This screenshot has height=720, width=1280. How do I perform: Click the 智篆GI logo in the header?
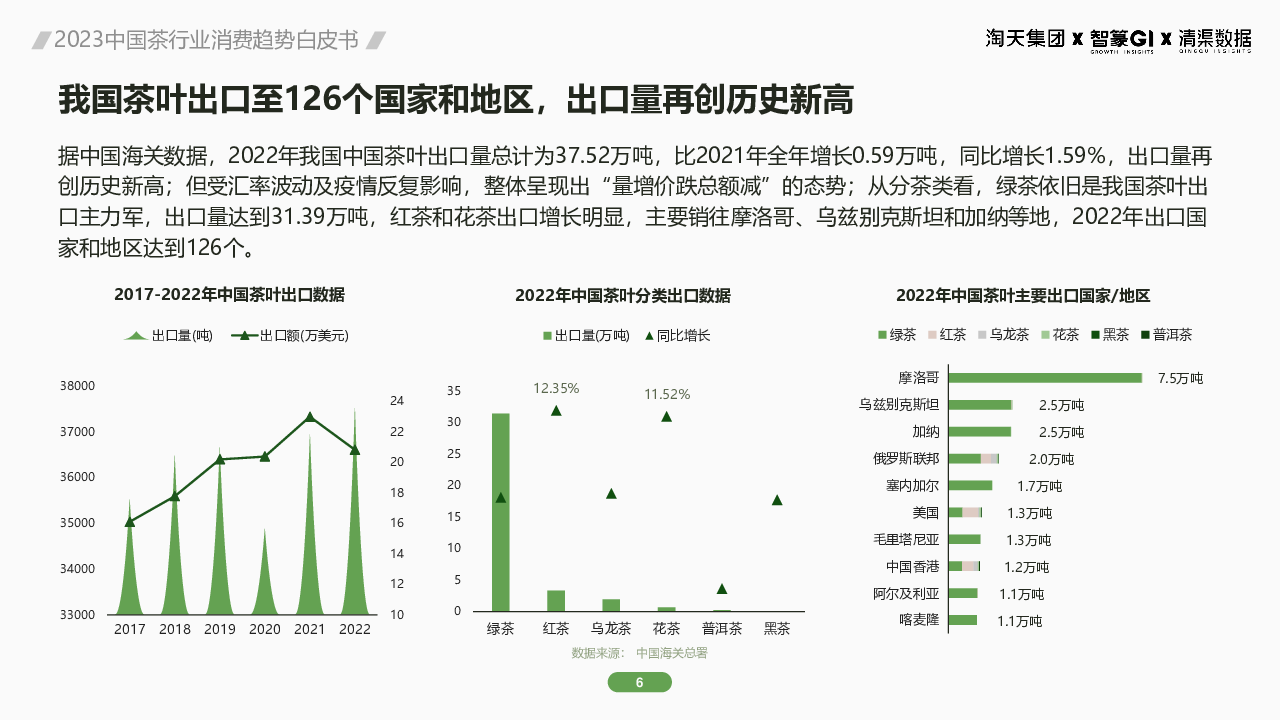coord(1122,39)
